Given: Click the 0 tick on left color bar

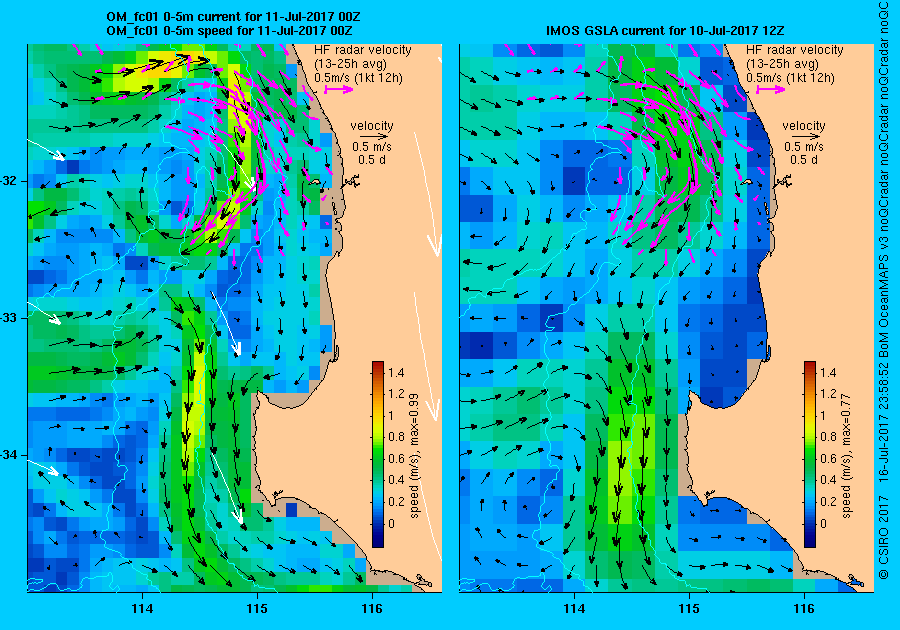Looking at the screenshot, I should [x=391, y=523].
